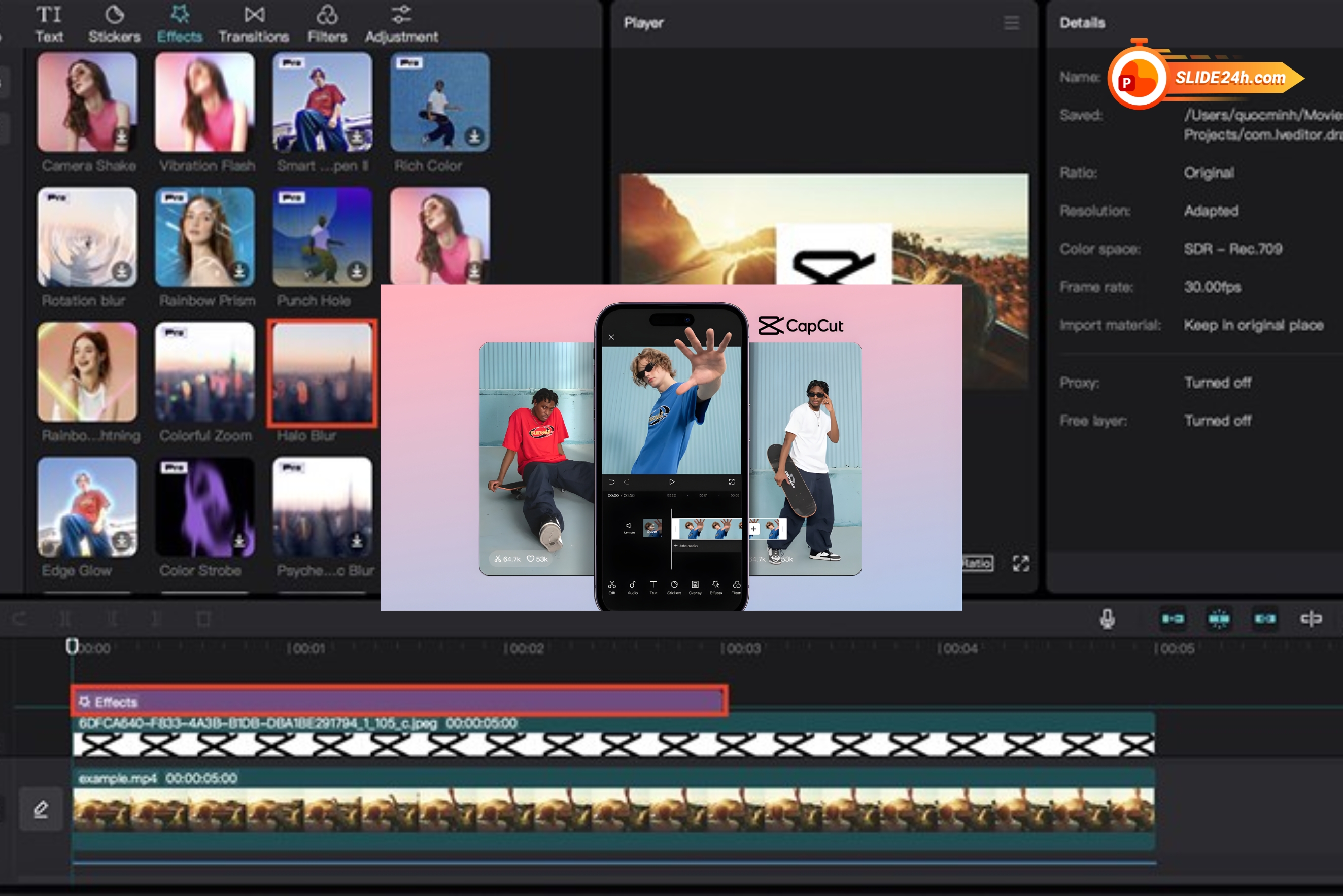Select the jpeg overlay clip on timeline
This screenshot has height=896, width=1343.
613,736
